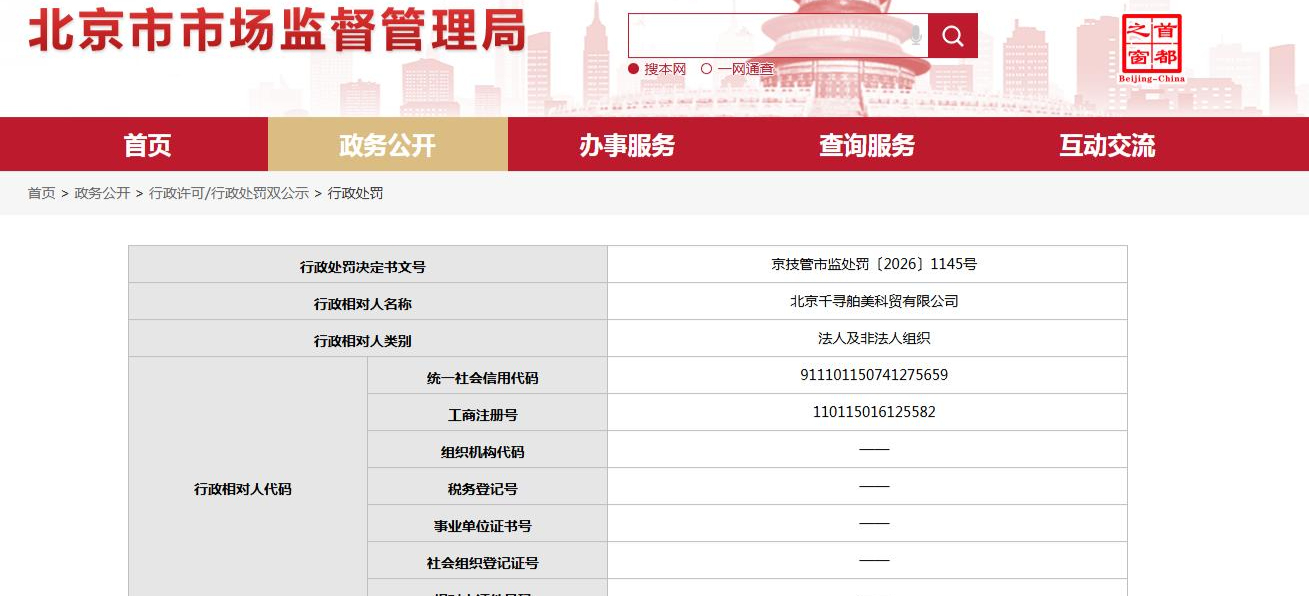Screen dimensions: 1309x596
Task: Click the 行政相对人代码 header cell
Action: pos(248,477)
